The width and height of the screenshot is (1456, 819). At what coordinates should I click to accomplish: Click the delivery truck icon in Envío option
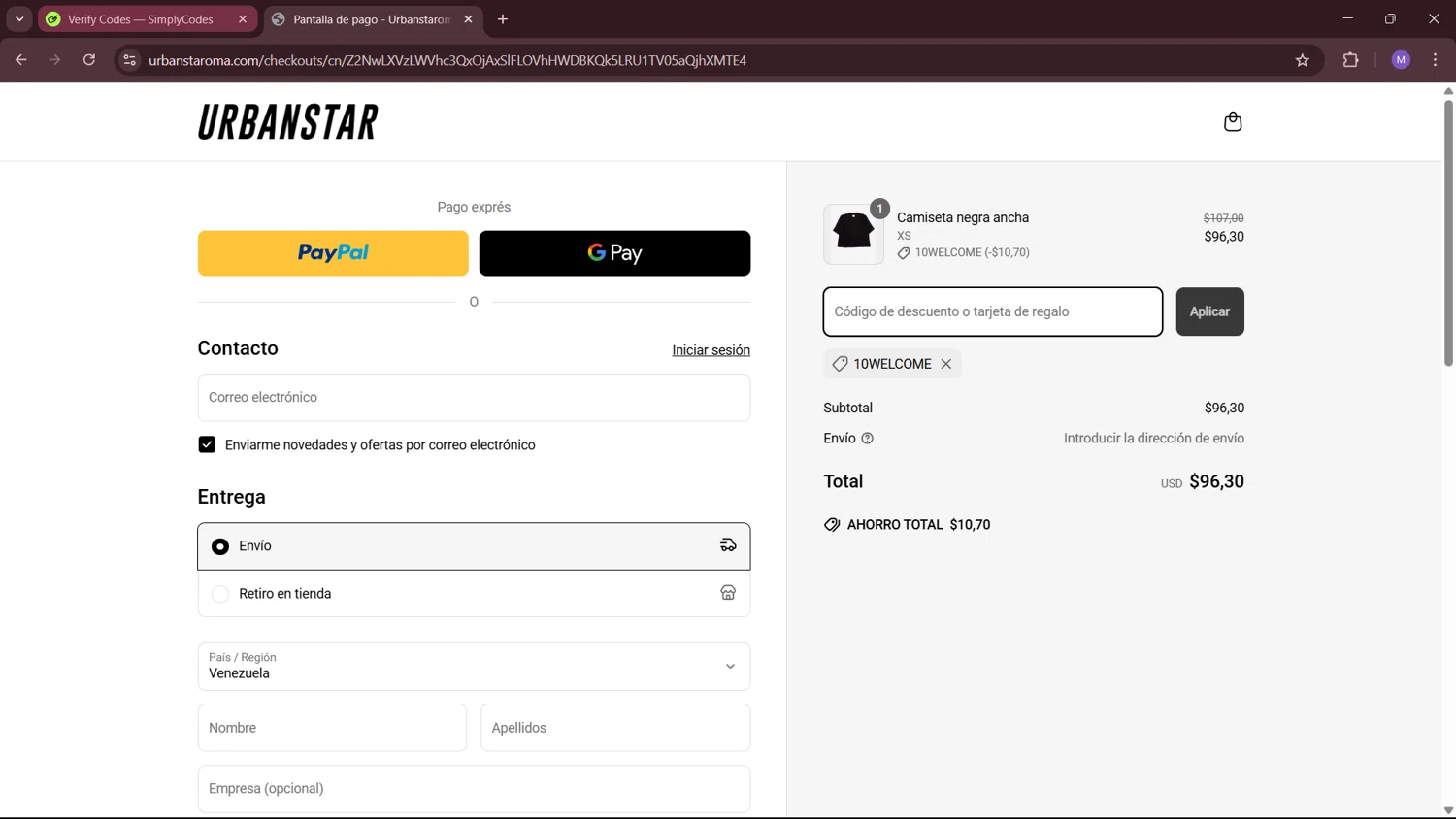pyautogui.click(x=728, y=545)
